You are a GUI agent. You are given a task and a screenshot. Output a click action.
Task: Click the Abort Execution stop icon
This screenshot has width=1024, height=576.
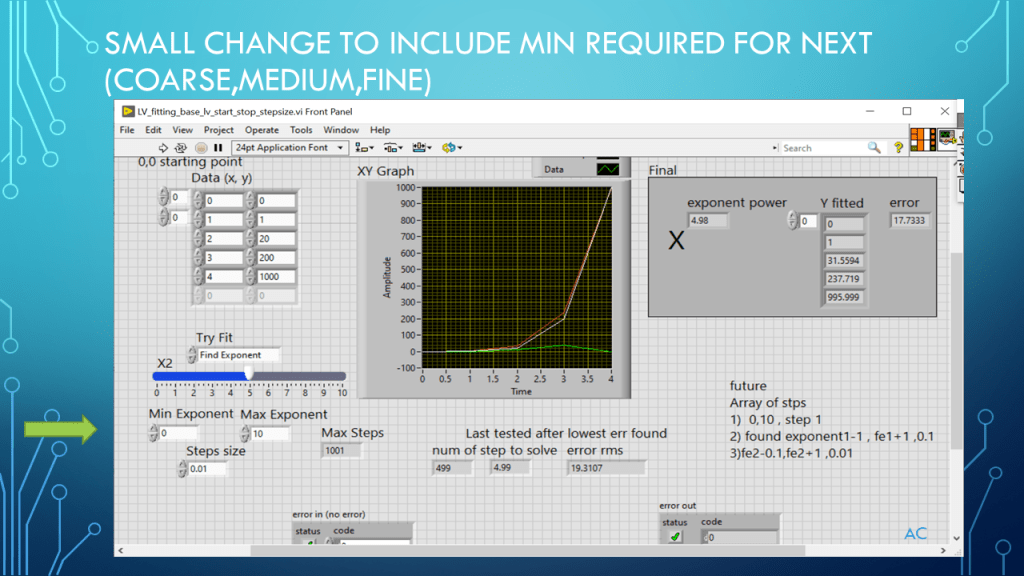pos(199,148)
